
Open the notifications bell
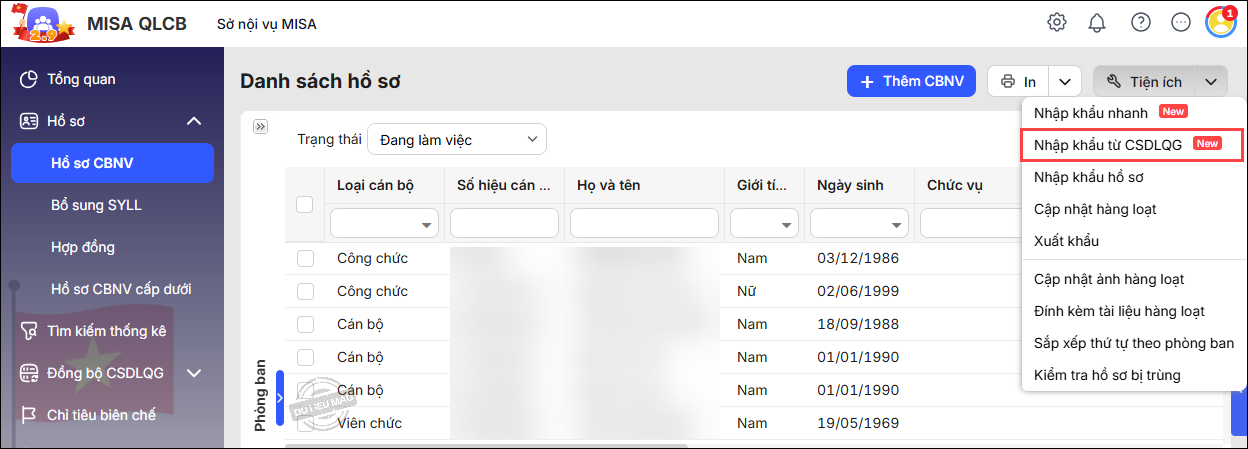(1098, 23)
